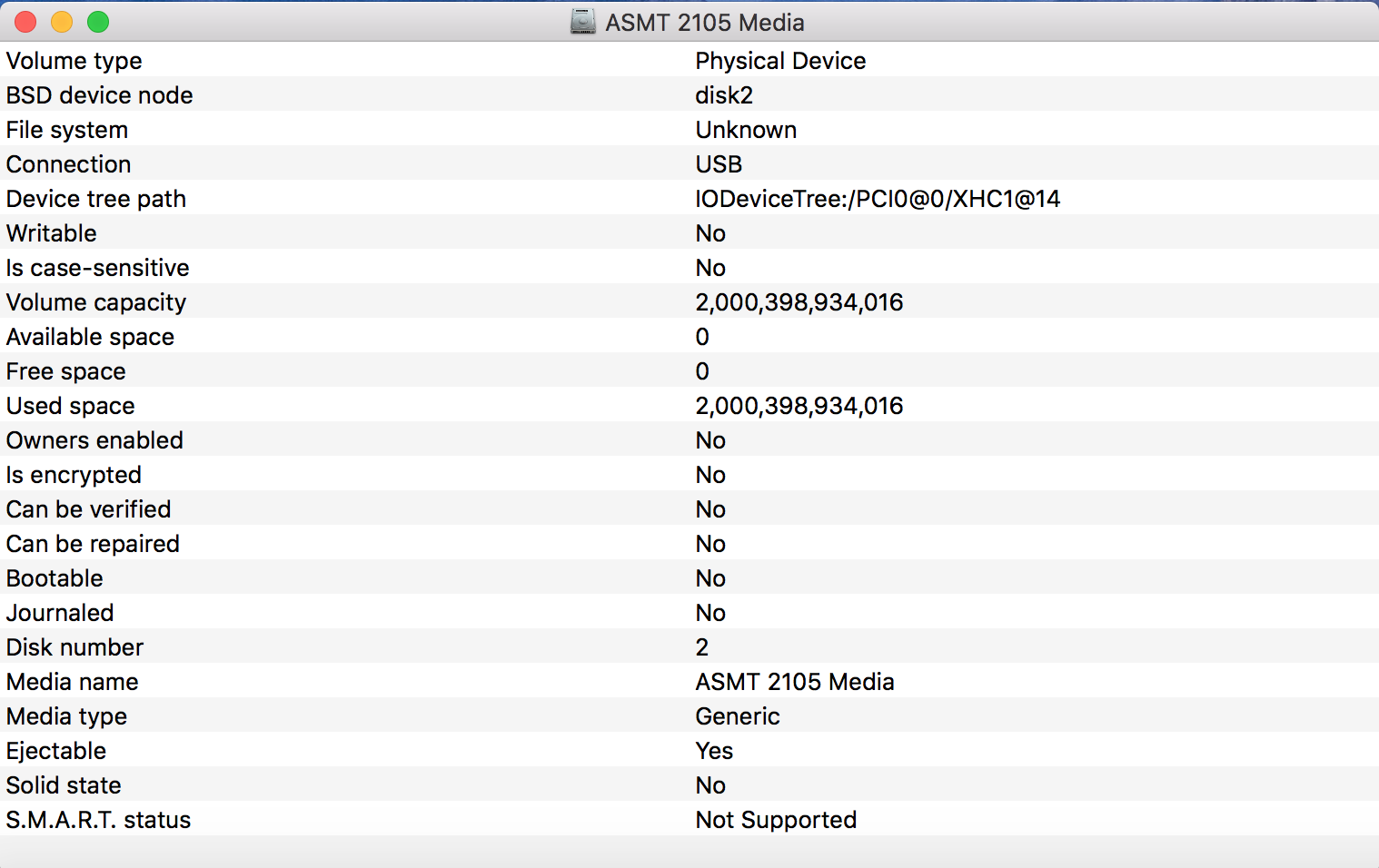Click the "Connection" row label
Image resolution: width=1379 pixels, height=868 pixels.
coord(69,164)
